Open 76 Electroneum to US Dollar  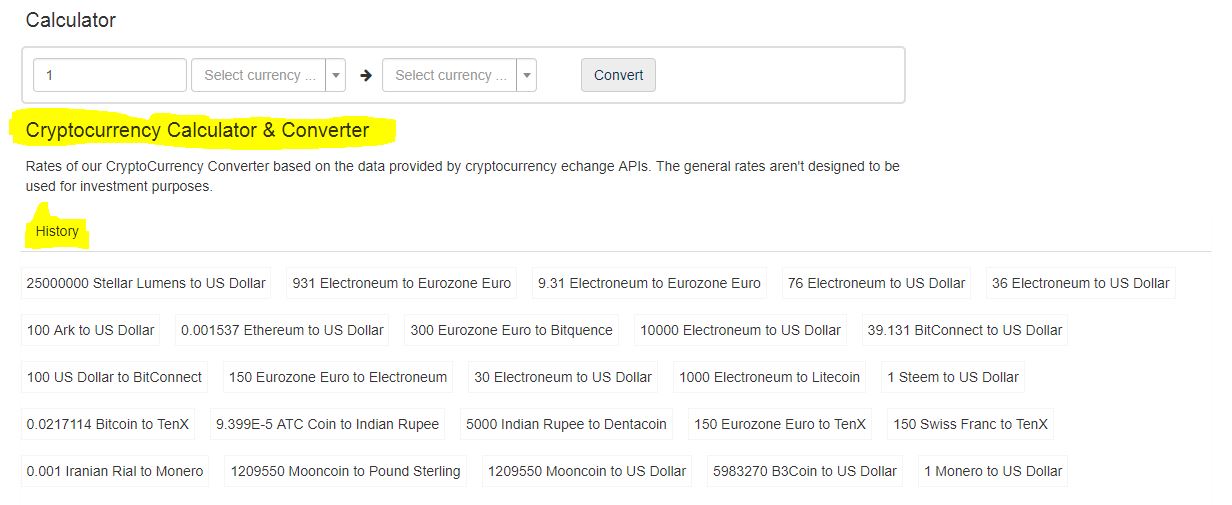(x=877, y=283)
